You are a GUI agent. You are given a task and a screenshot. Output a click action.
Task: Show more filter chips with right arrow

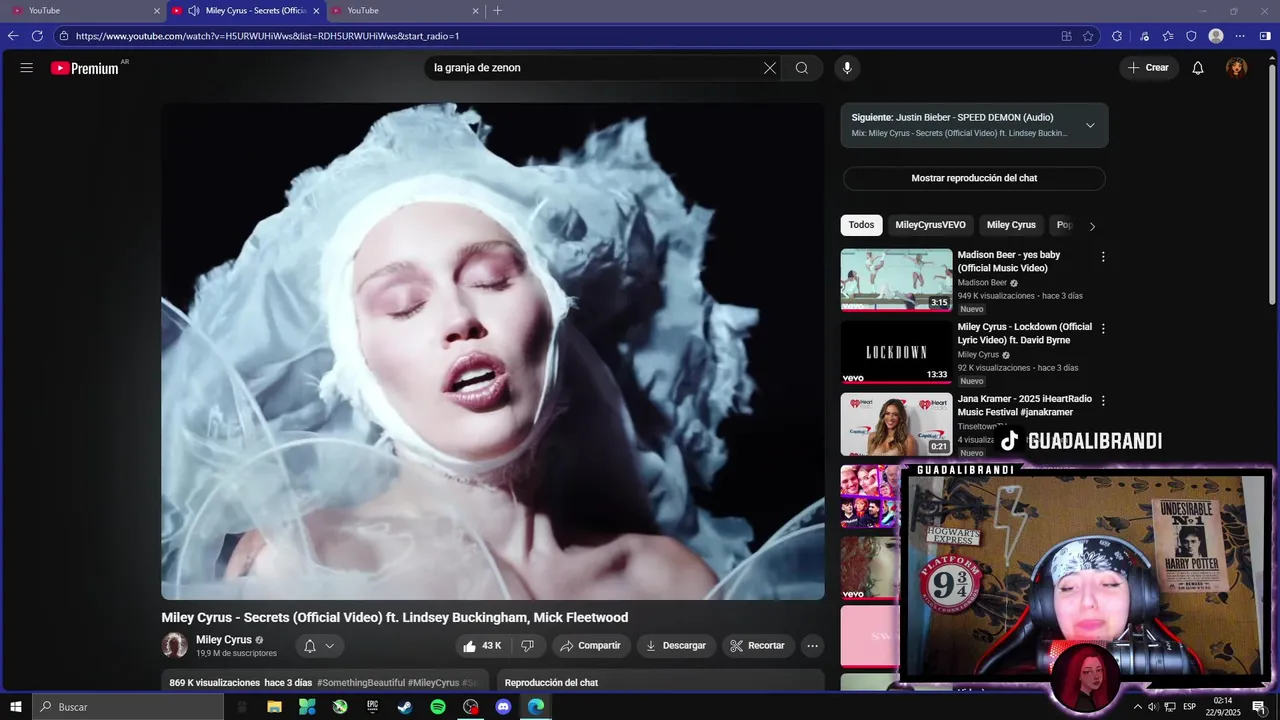tap(1092, 226)
